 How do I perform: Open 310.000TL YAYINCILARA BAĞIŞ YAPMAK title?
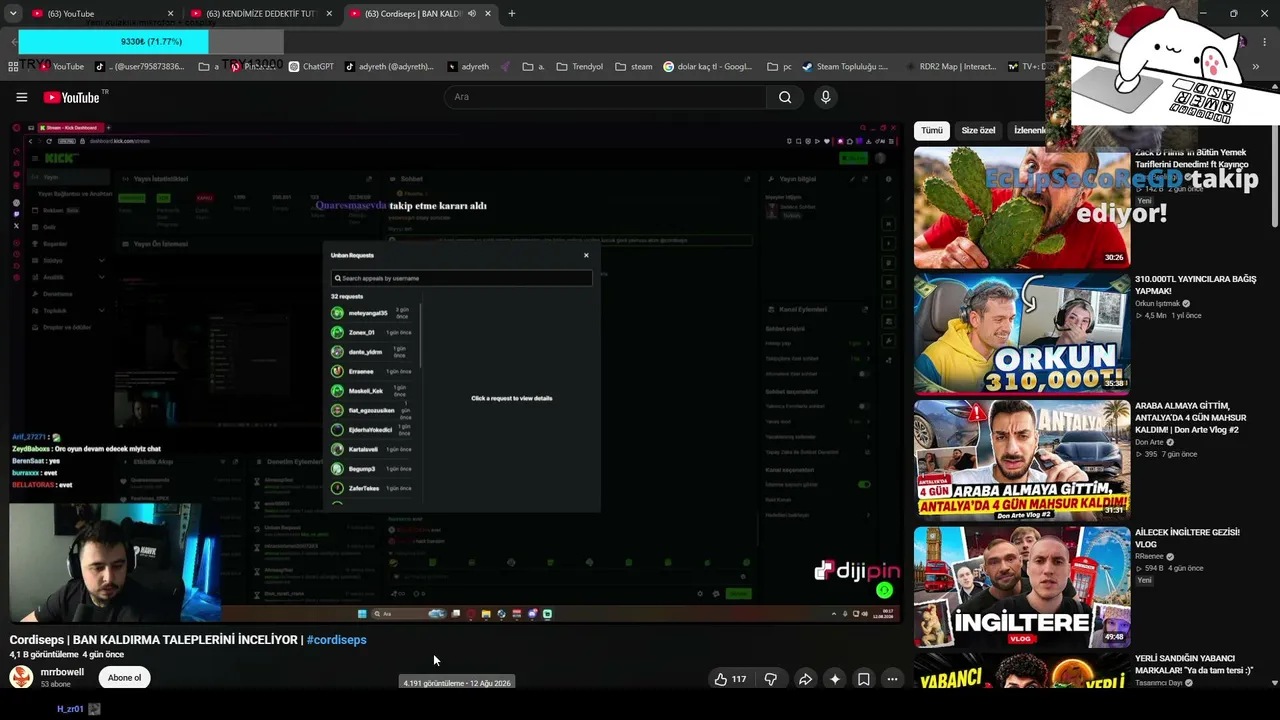[1195, 285]
